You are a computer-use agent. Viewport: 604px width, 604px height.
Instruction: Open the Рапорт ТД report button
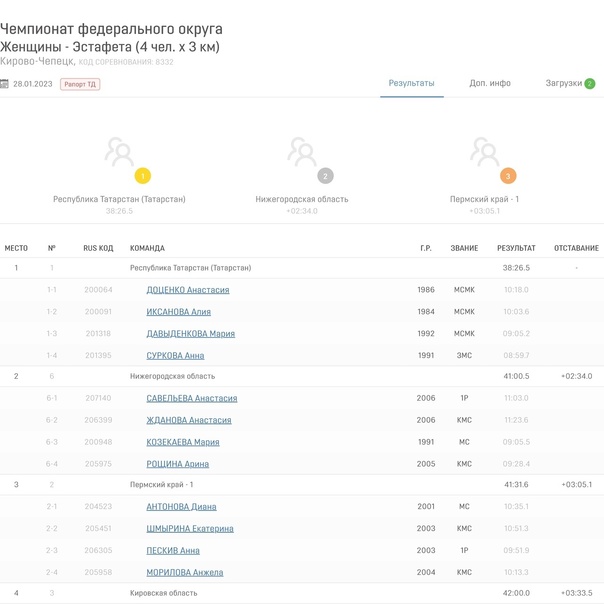click(80, 84)
